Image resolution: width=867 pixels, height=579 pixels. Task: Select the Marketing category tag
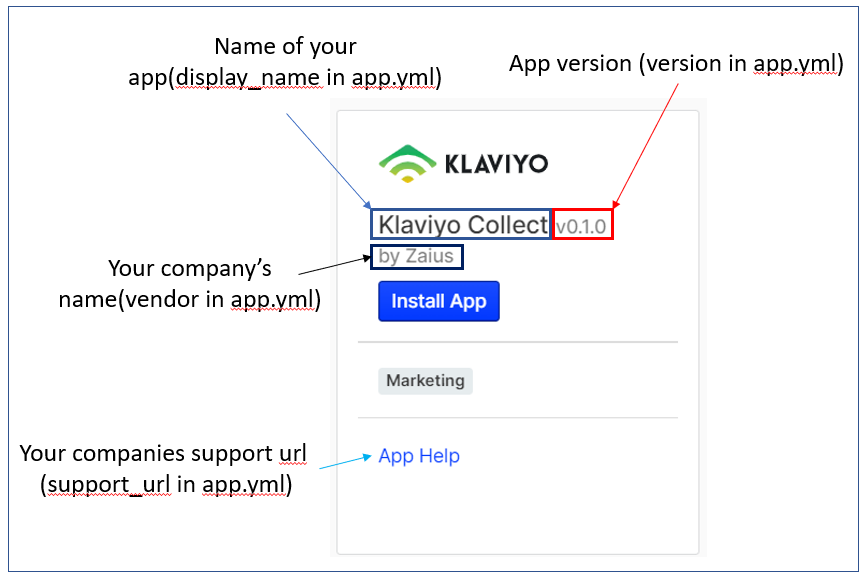(x=425, y=380)
